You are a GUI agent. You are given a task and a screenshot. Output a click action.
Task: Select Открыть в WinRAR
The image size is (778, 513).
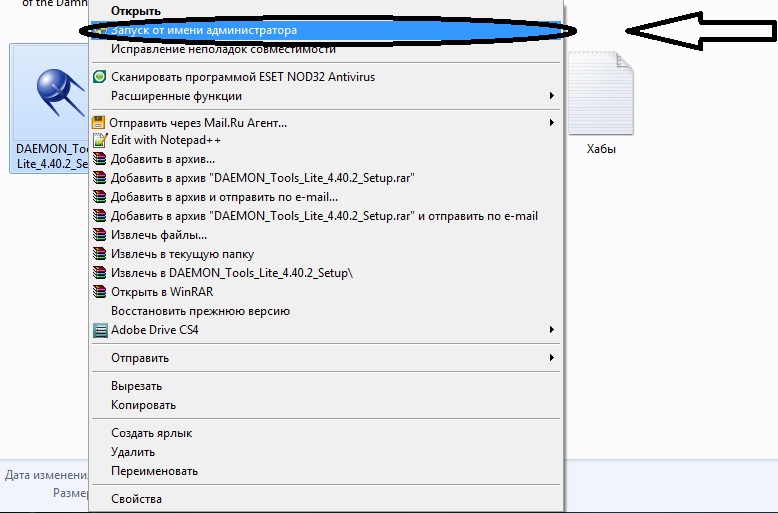(326, 292)
